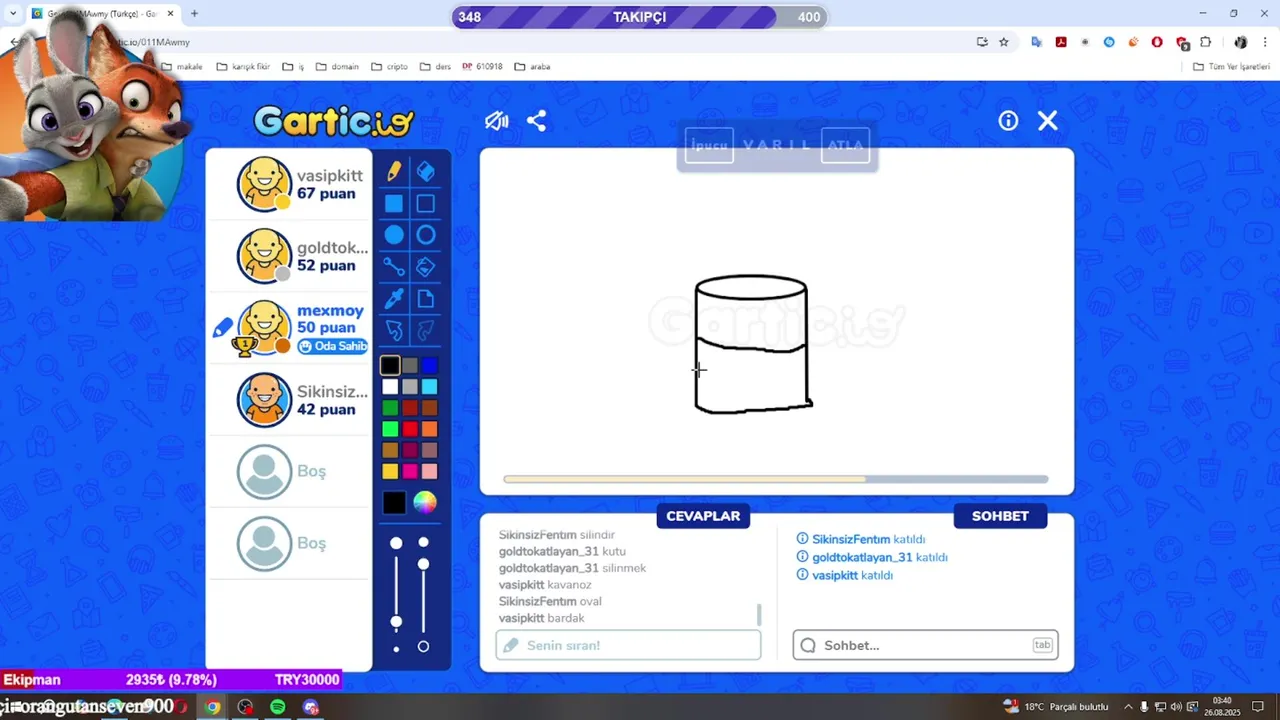Select the paint bucket fill tool
This screenshot has height=720, width=1280.
(425, 267)
